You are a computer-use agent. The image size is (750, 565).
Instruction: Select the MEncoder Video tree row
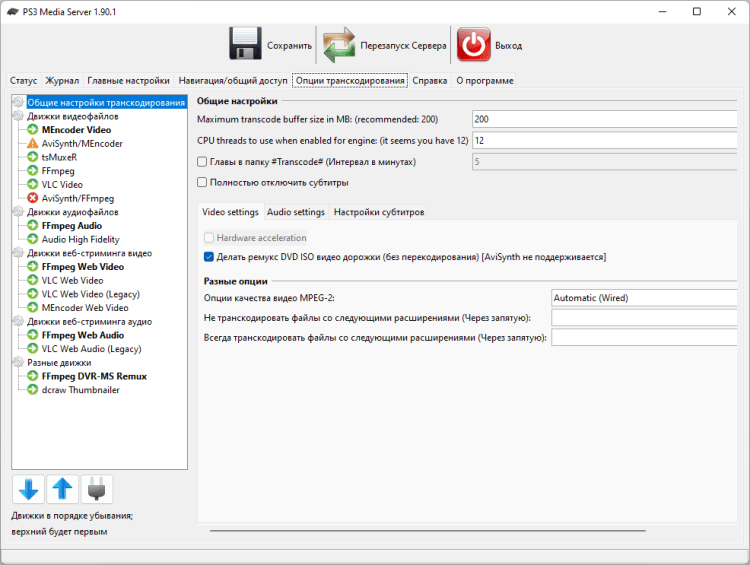77,130
